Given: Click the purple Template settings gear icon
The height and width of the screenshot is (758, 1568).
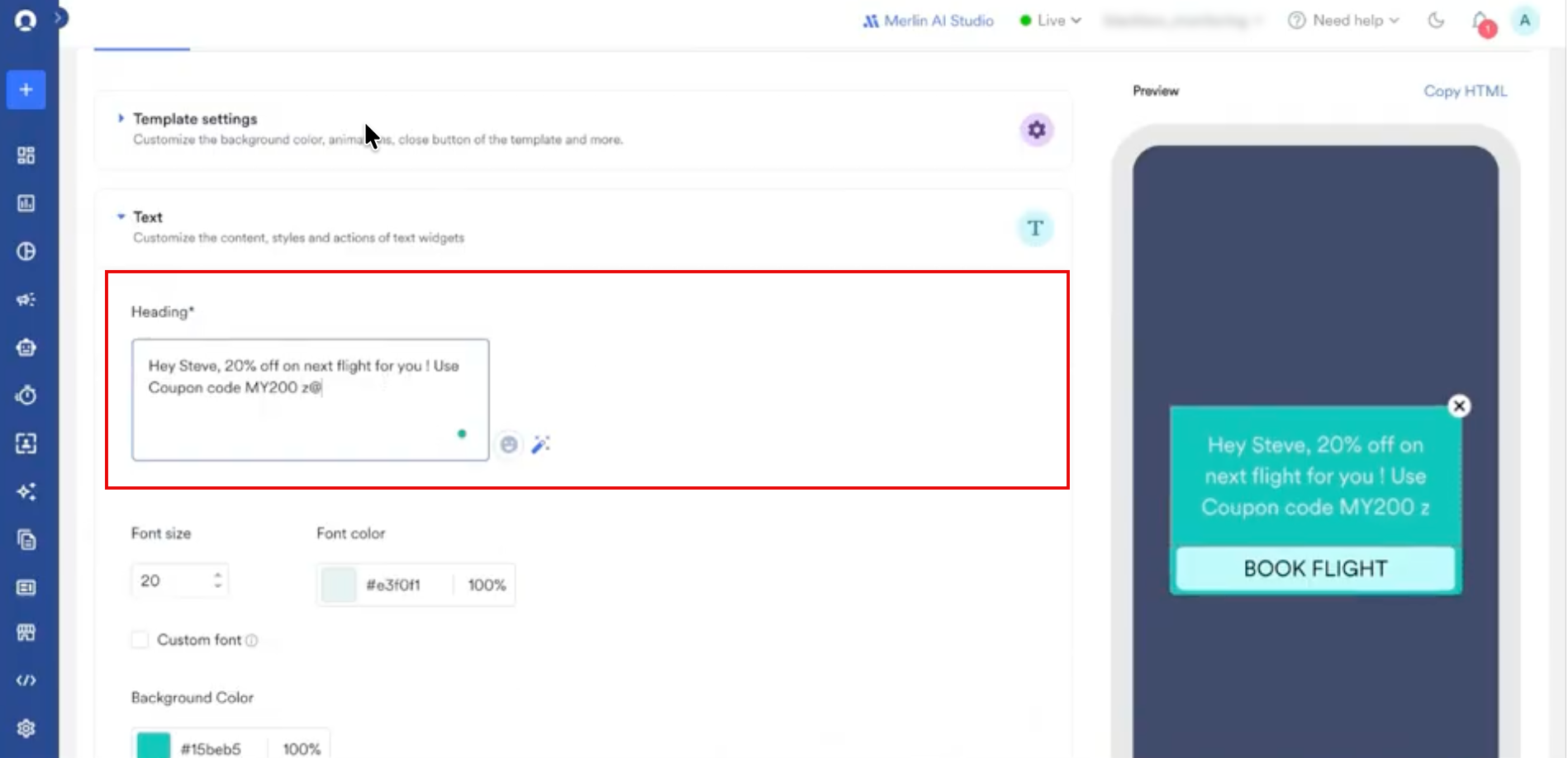Looking at the screenshot, I should 1036,130.
